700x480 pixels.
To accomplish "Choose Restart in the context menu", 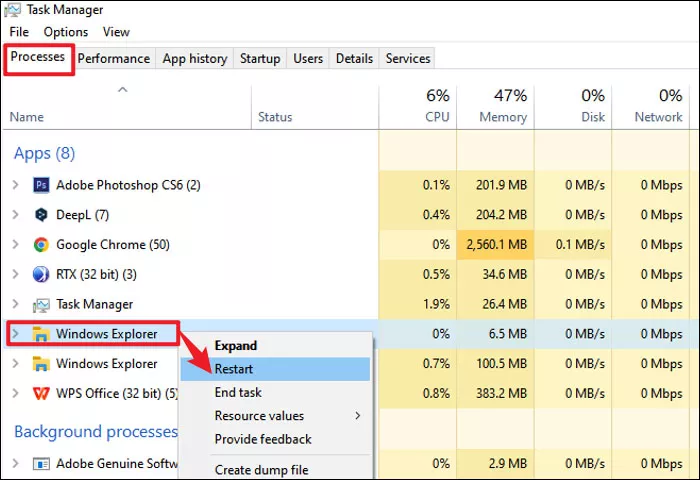I will tap(276, 369).
